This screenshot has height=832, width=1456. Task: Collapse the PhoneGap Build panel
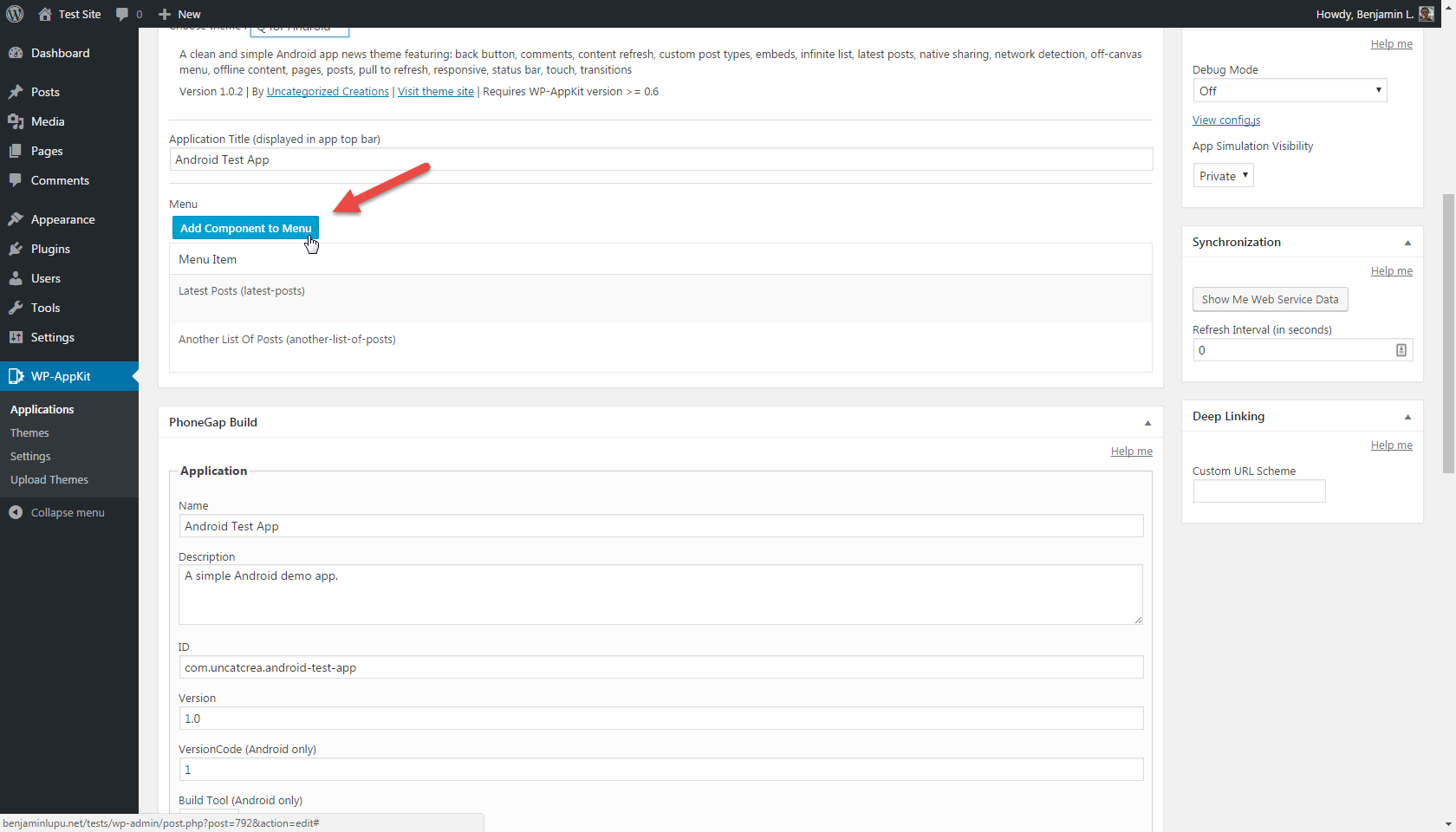click(1147, 423)
